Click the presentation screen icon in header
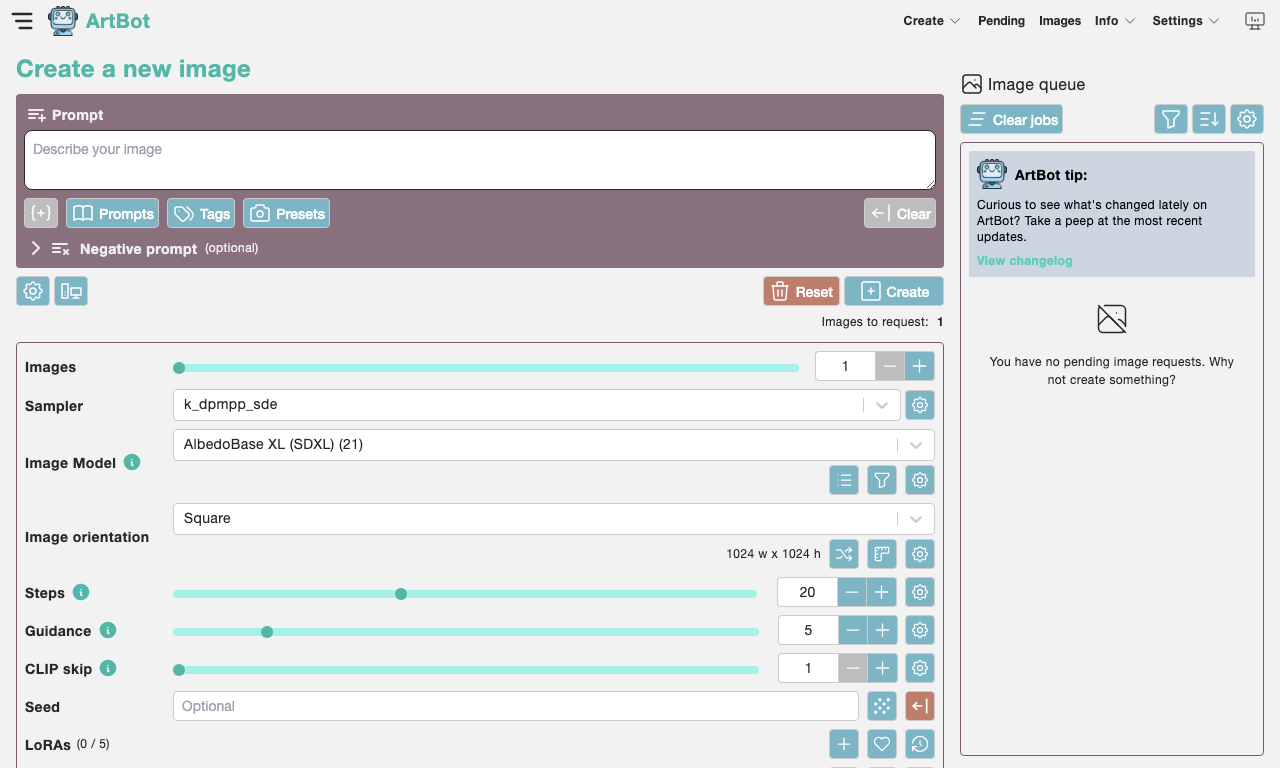The height and width of the screenshot is (768, 1280). (x=1254, y=21)
